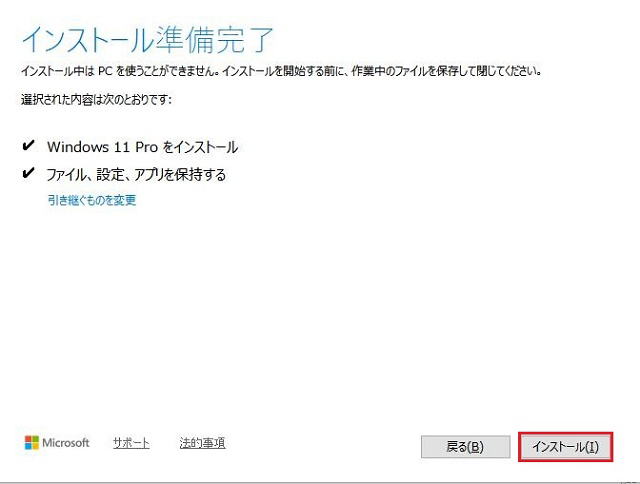640x484 pixels.
Task: Click checkmark beside ファイル、設定、アプリを保持する
Action: point(27,174)
